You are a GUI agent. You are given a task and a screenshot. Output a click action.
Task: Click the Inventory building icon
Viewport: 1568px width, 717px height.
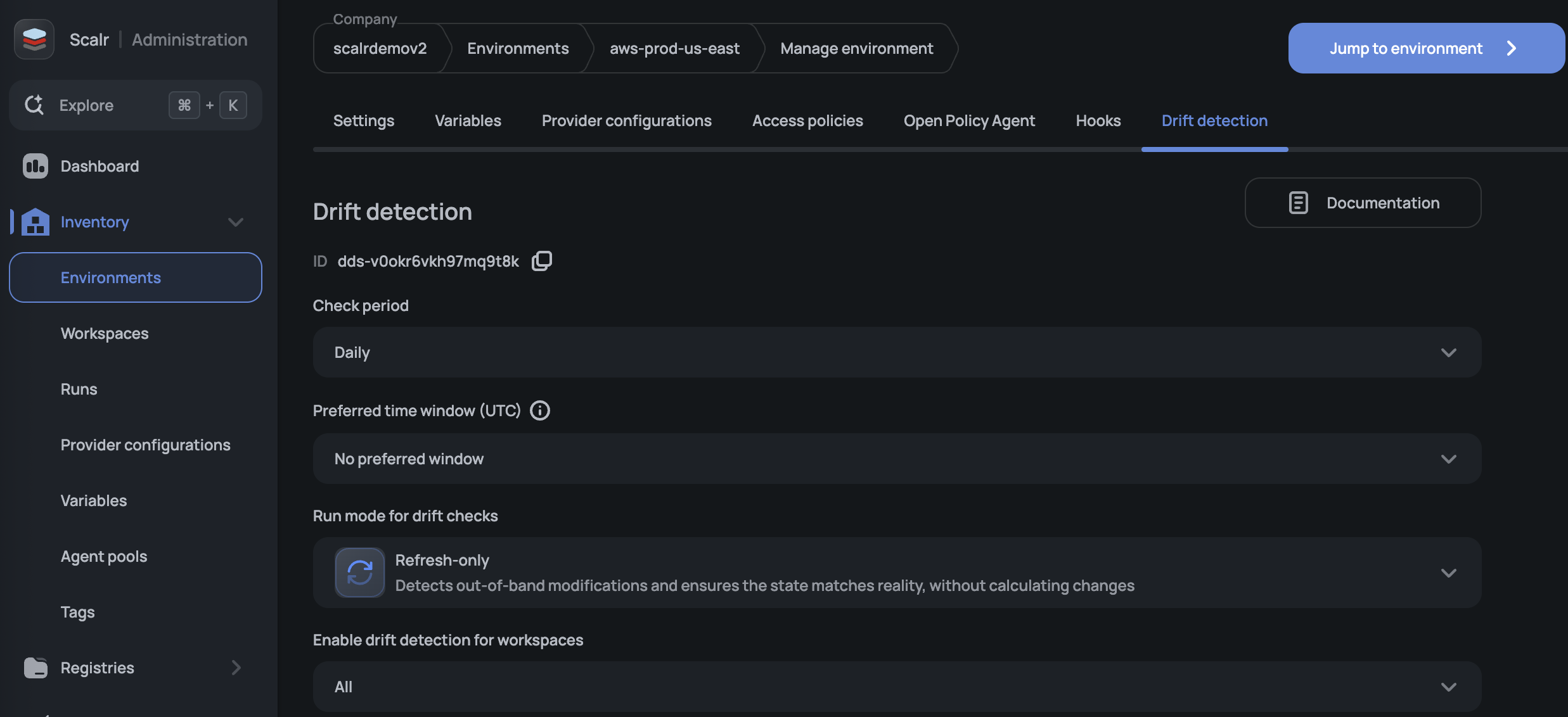click(x=35, y=222)
